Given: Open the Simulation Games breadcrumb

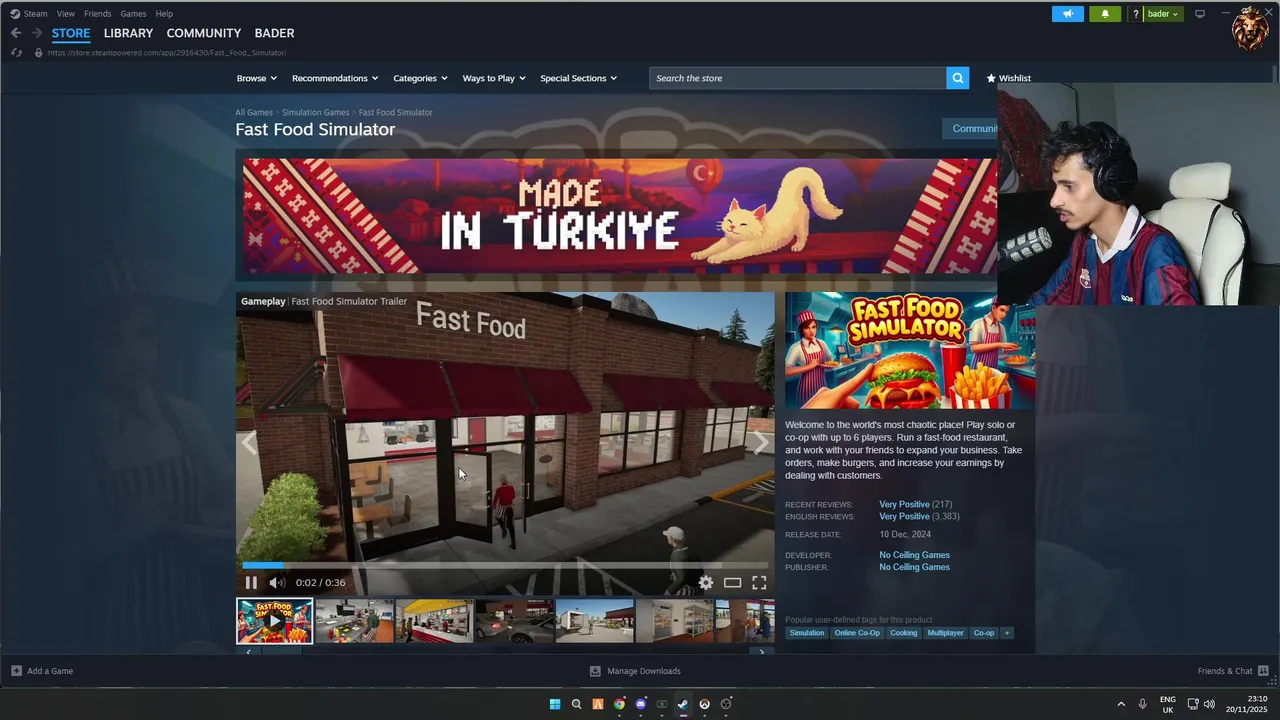Looking at the screenshot, I should tap(315, 112).
